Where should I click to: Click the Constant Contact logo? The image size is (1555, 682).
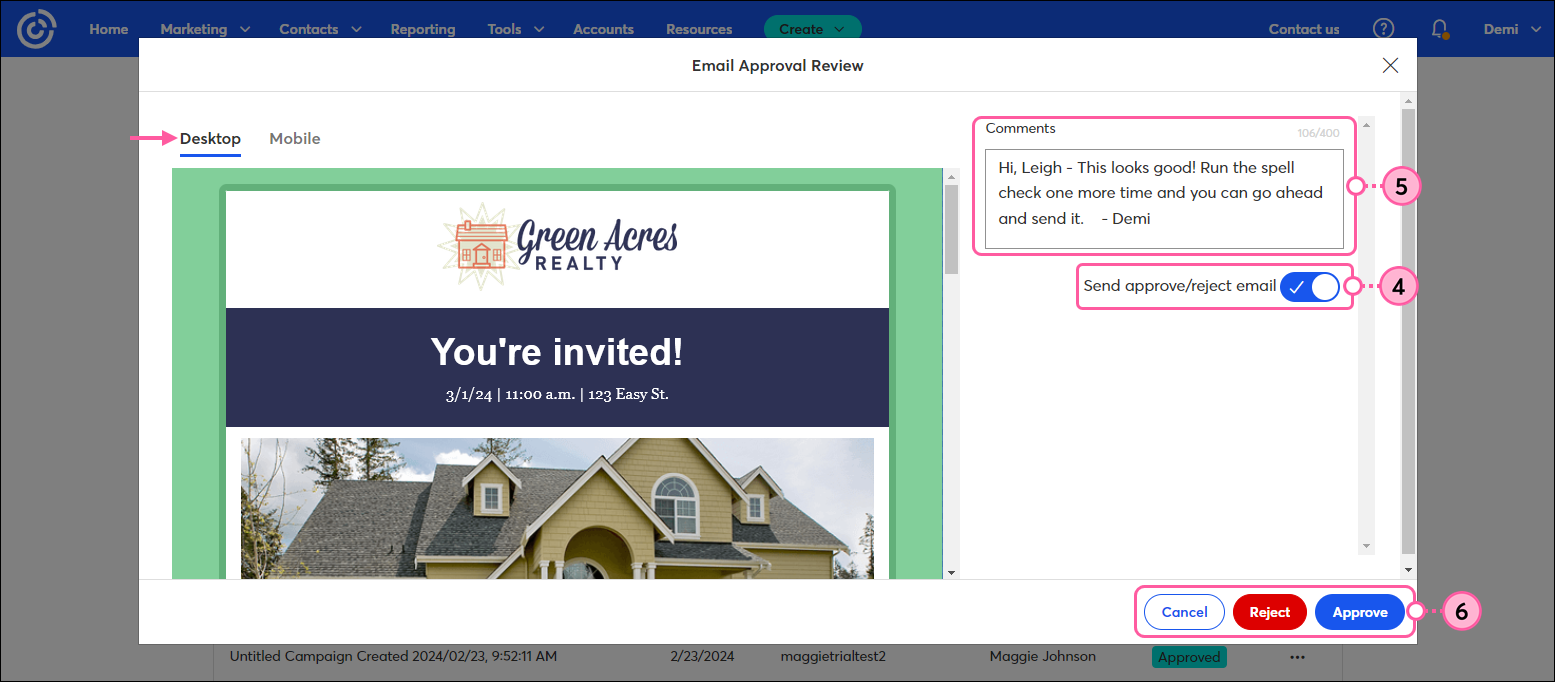36,28
